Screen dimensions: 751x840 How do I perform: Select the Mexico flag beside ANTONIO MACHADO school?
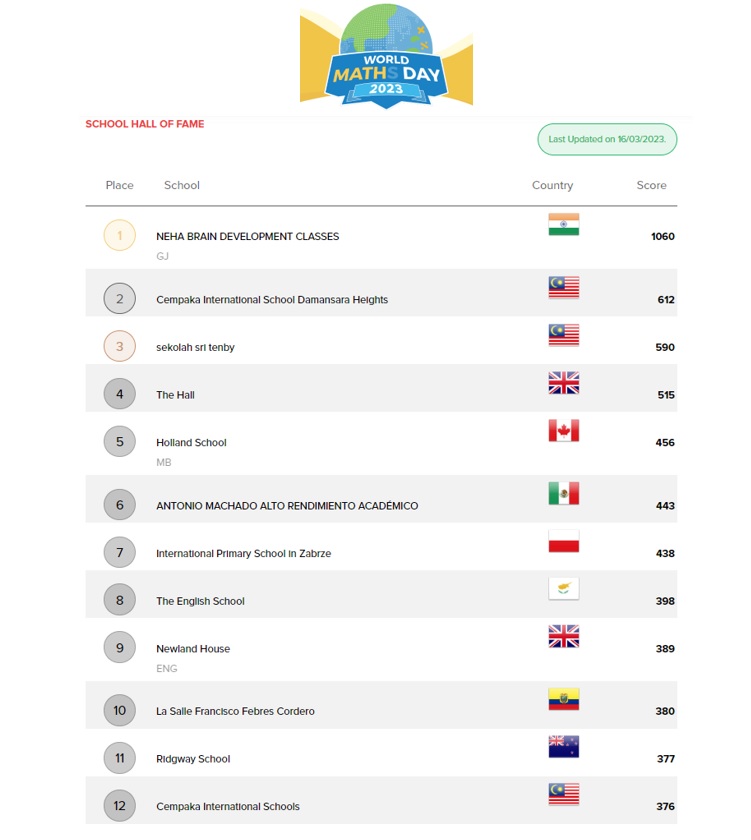[x=565, y=491]
